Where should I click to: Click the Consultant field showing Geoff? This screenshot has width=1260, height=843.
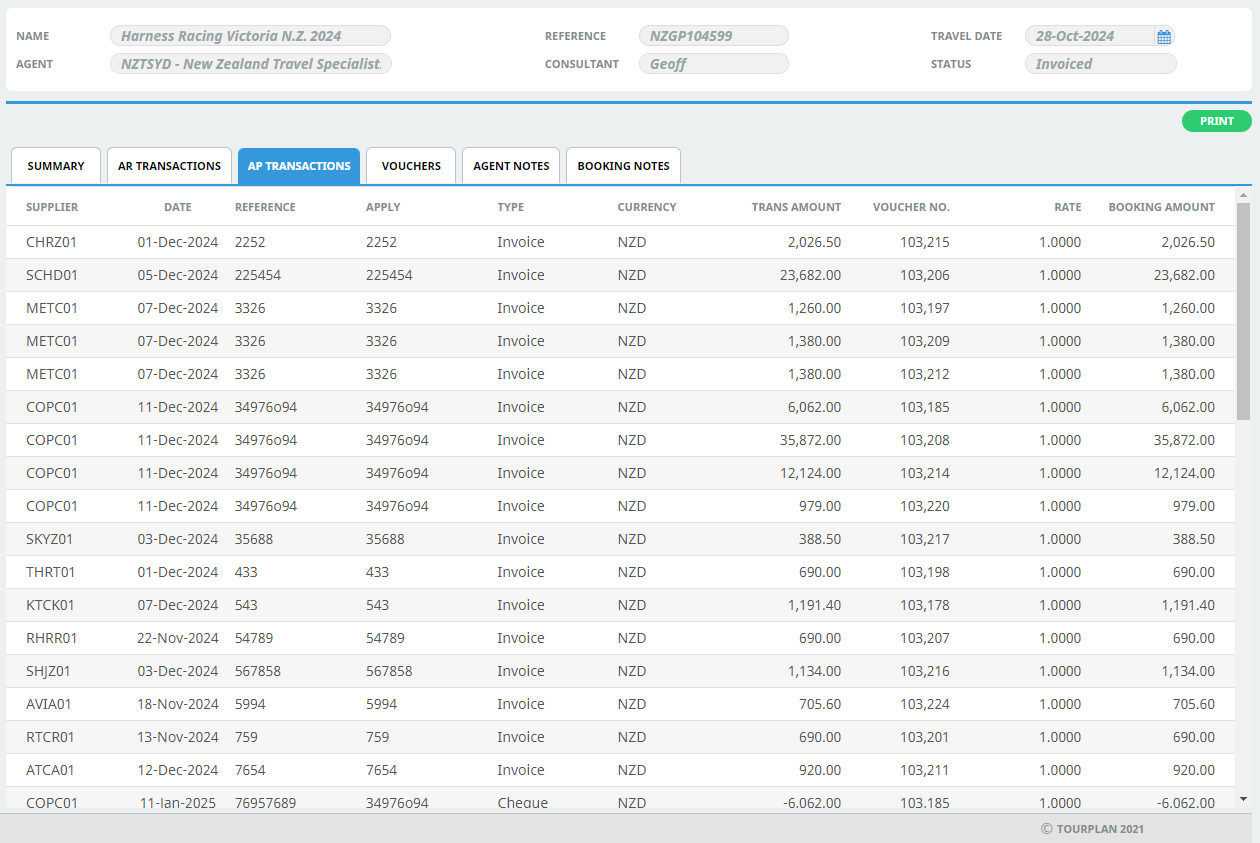713,64
